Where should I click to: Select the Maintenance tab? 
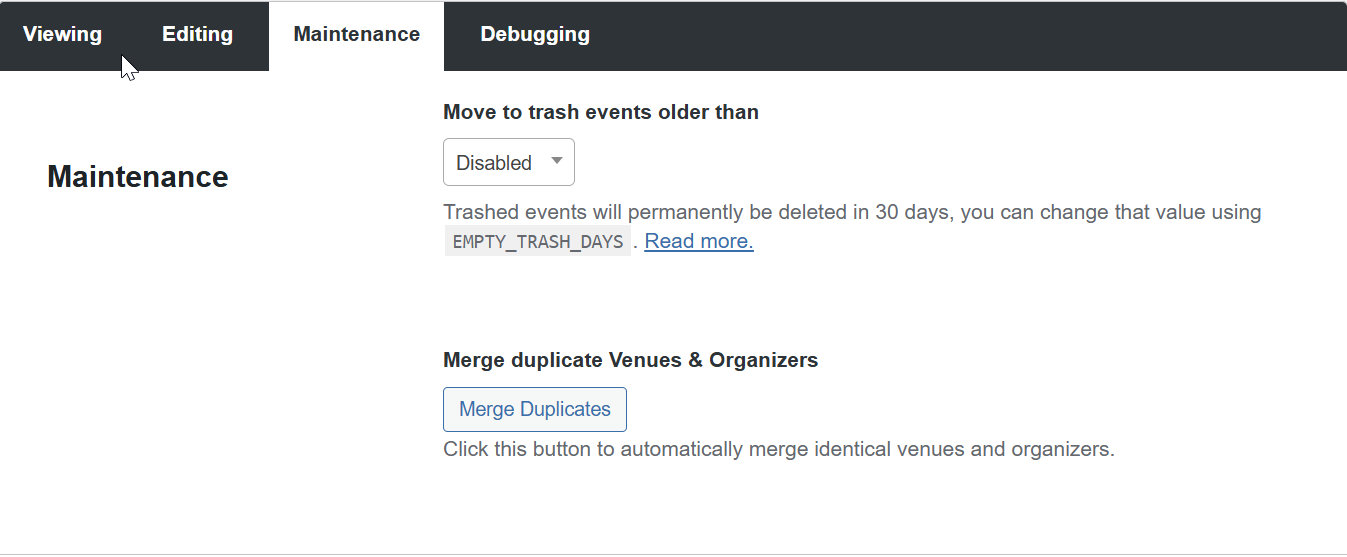(356, 34)
